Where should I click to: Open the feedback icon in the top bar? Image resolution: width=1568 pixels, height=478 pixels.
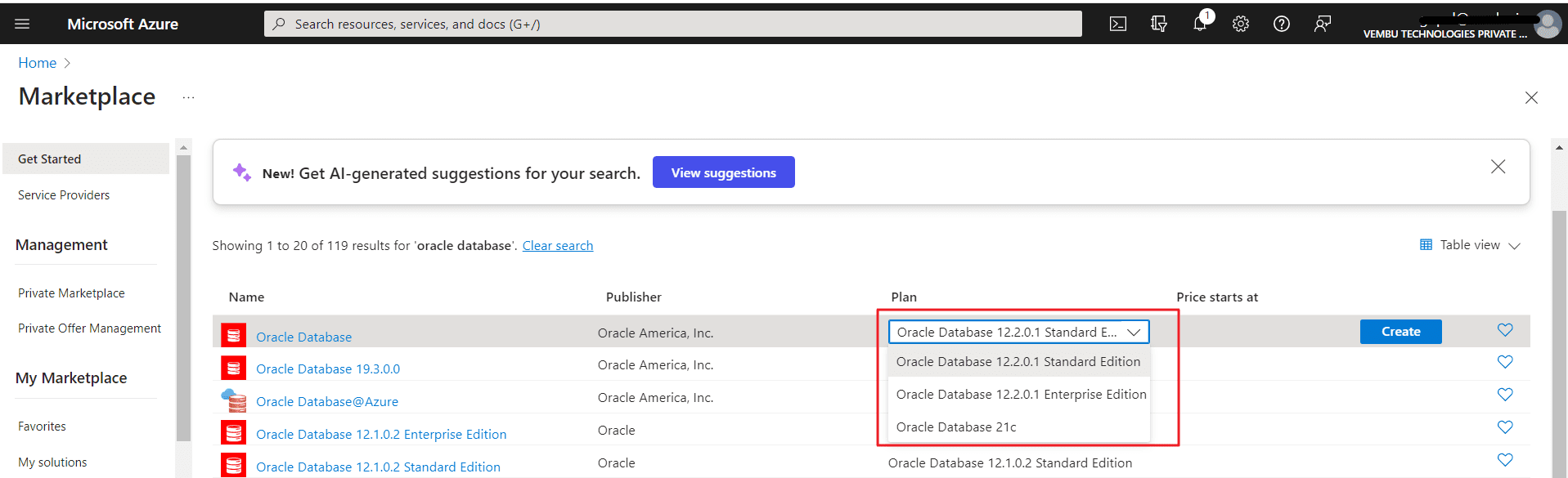(1323, 24)
